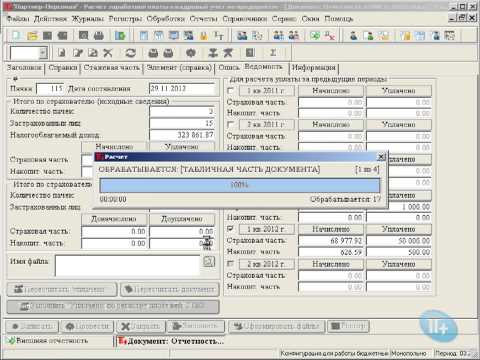
Task: Uncheck the 1 кв 2012 г checkbox
Action: pyautogui.click(x=230, y=229)
